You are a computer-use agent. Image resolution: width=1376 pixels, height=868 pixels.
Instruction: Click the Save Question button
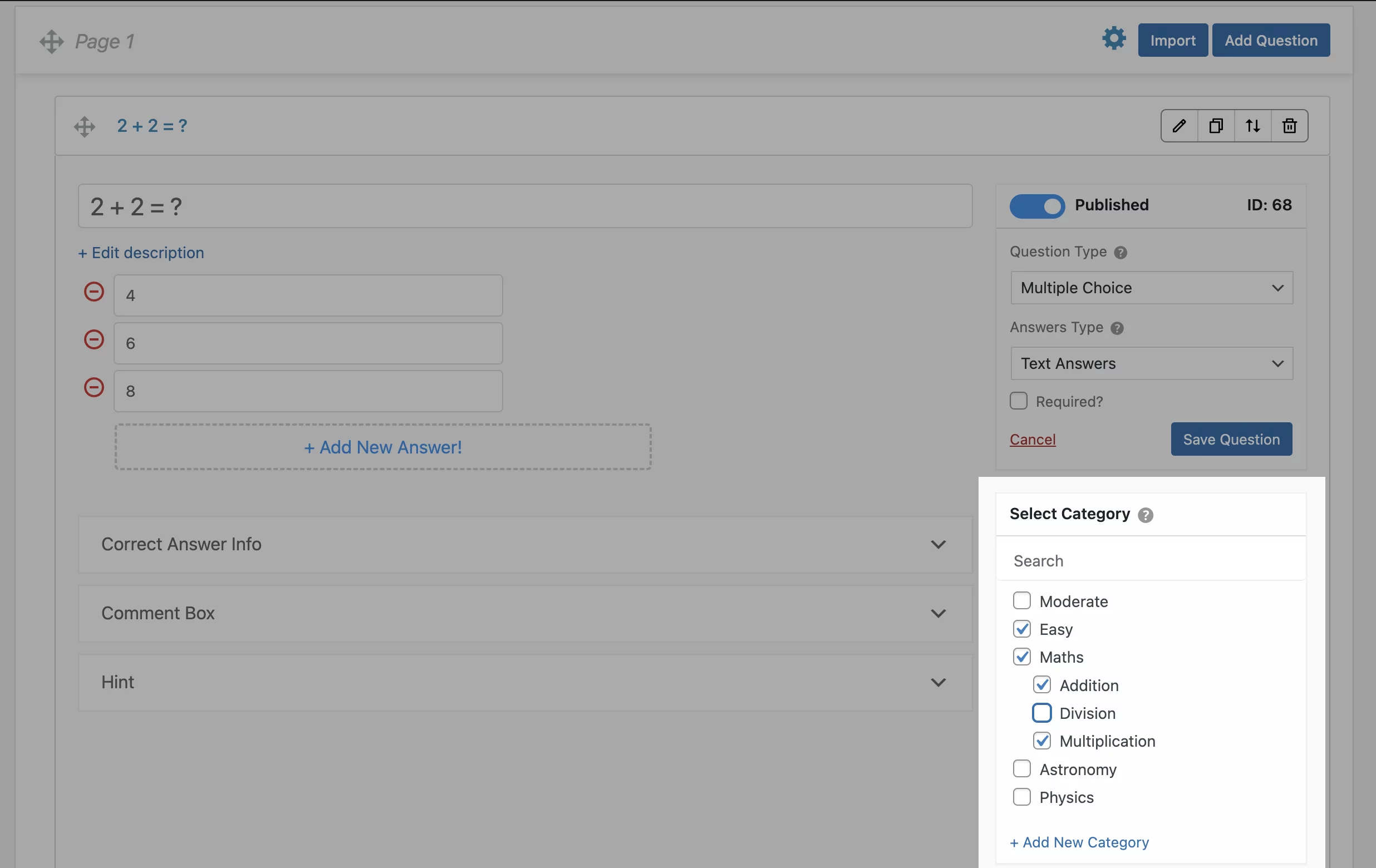click(x=1231, y=439)
